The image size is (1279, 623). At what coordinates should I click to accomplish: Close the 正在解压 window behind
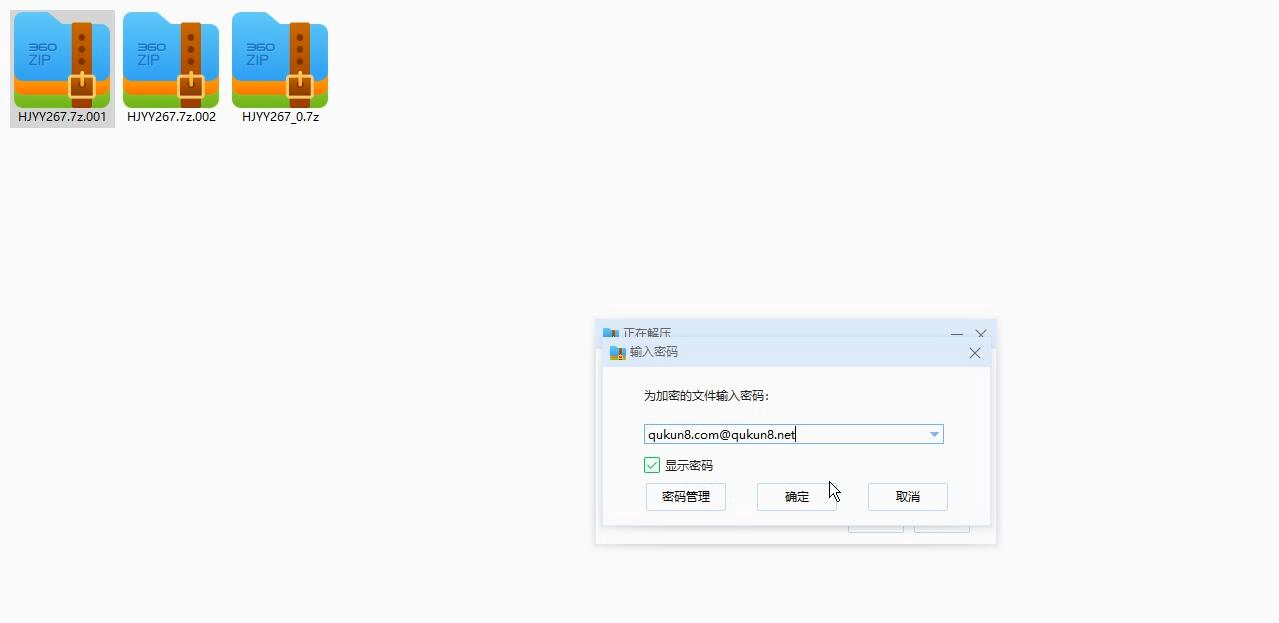coord(981,333)
